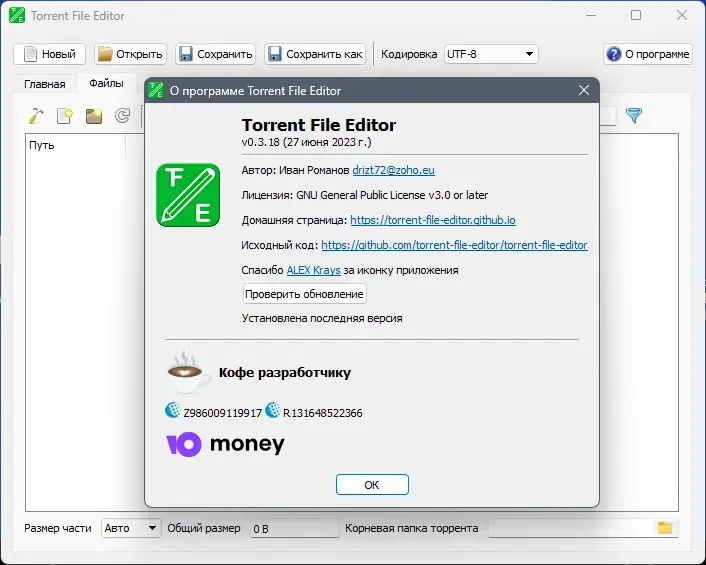Click the Общий размер field
The height and width of the screenshot is (565, 706).
pyautogui.click(x=294, y=529)
